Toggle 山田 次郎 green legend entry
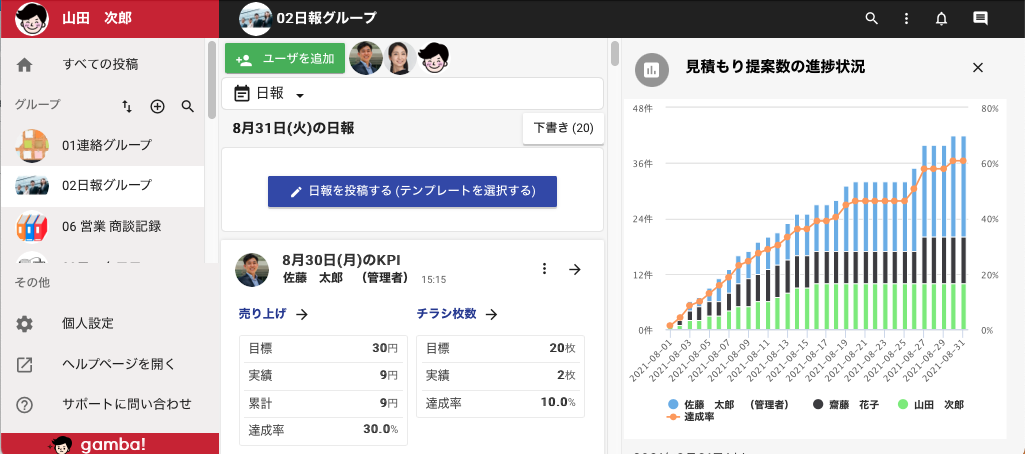This screenshot has height=454, width=1025. (x=932, y=404)
